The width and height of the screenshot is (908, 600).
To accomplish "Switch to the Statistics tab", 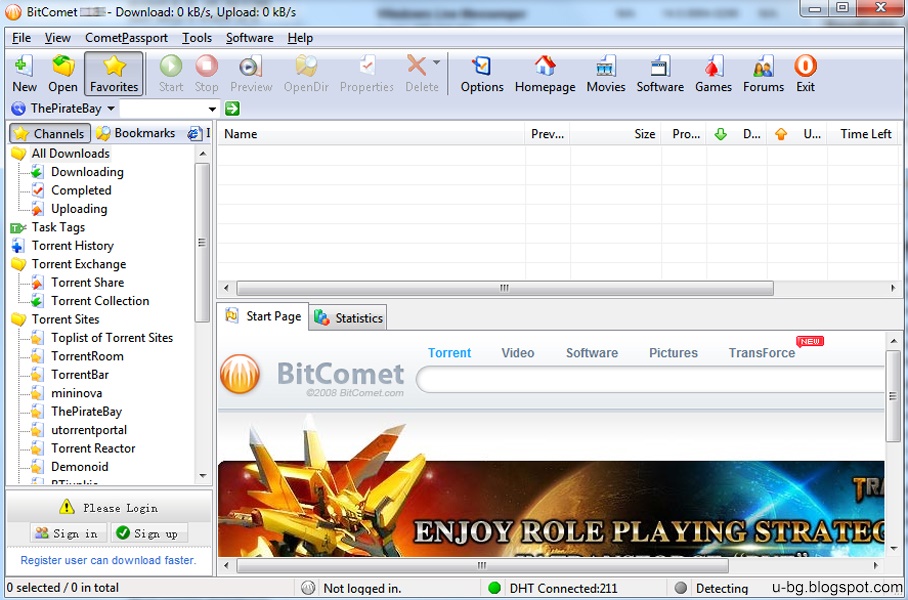I will pos(348,318).
